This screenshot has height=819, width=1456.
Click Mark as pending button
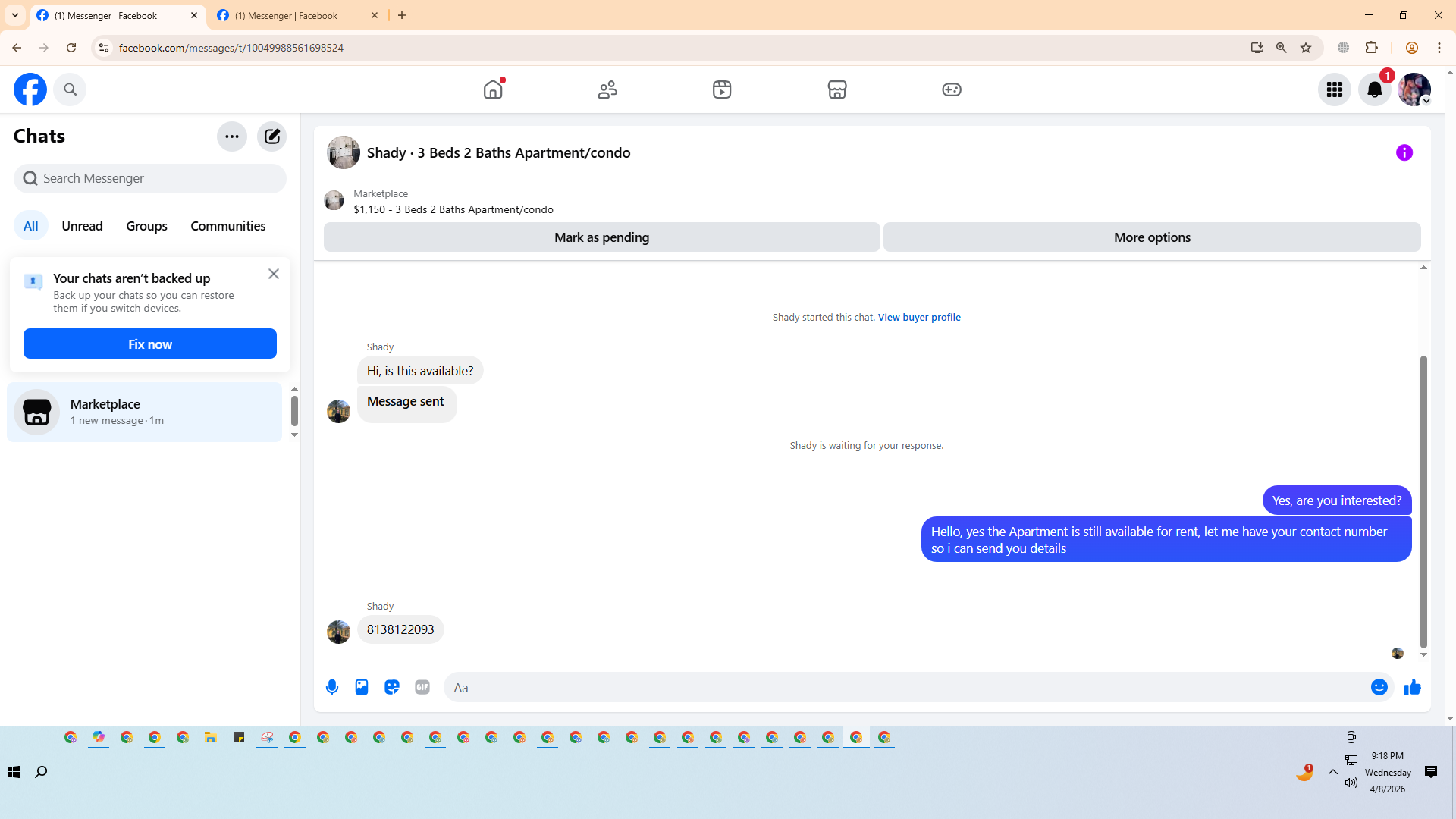tap(601, 237)
